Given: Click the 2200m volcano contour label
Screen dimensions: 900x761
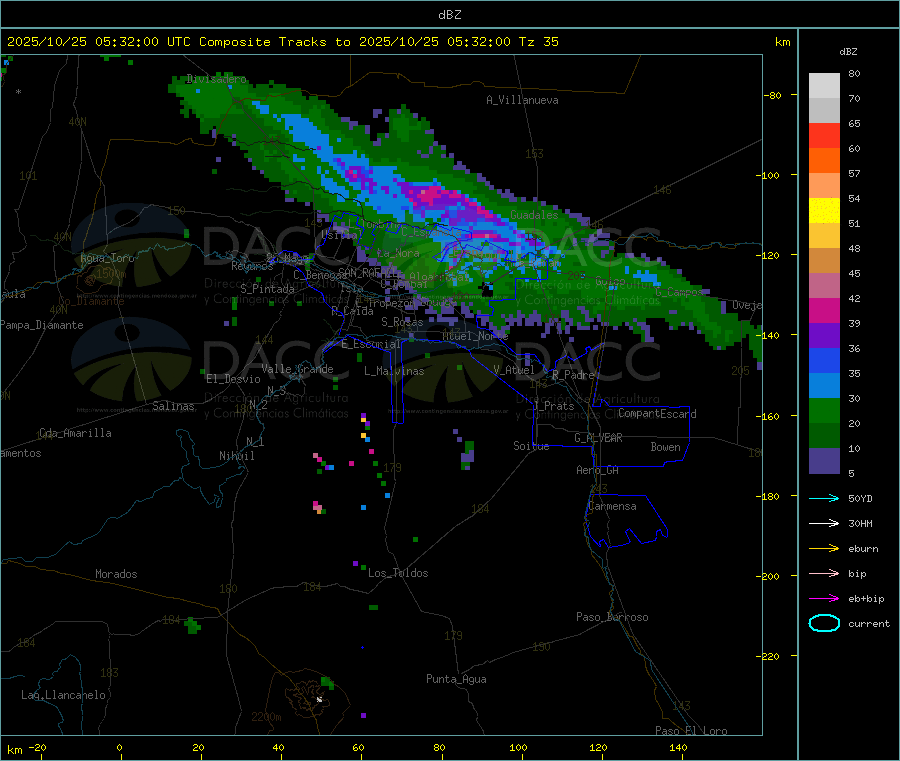Looking at the screenshot, I should point(266,717).
